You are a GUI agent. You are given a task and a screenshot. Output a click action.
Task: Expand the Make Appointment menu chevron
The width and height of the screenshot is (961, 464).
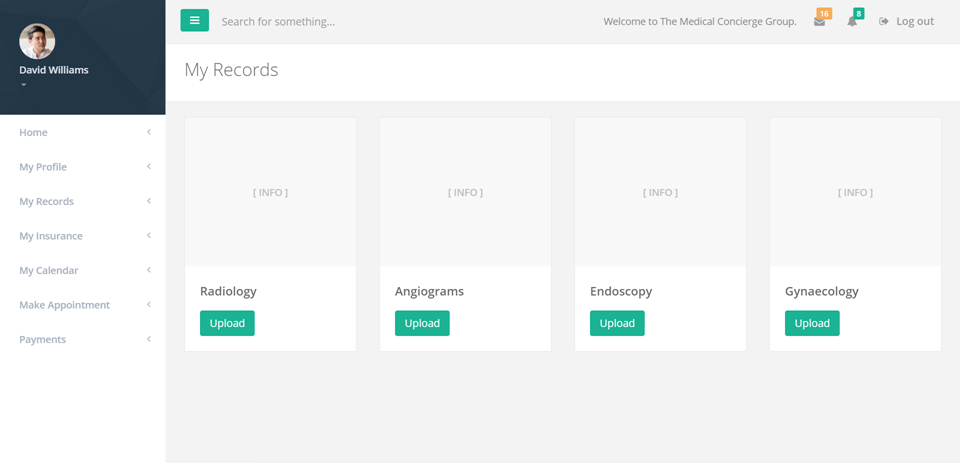[149, 304]
